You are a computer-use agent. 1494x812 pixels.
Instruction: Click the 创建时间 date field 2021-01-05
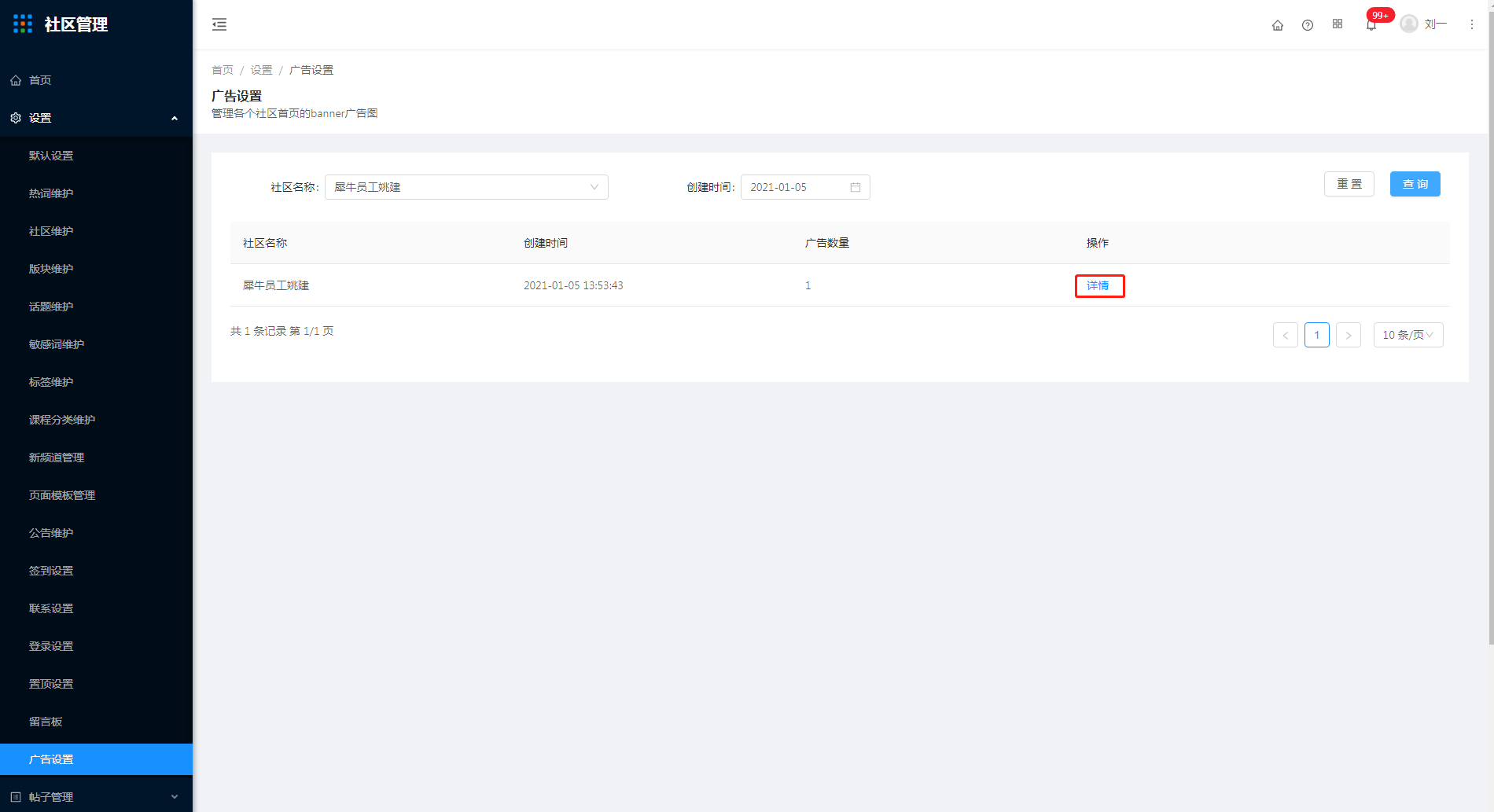pos(805,187)
